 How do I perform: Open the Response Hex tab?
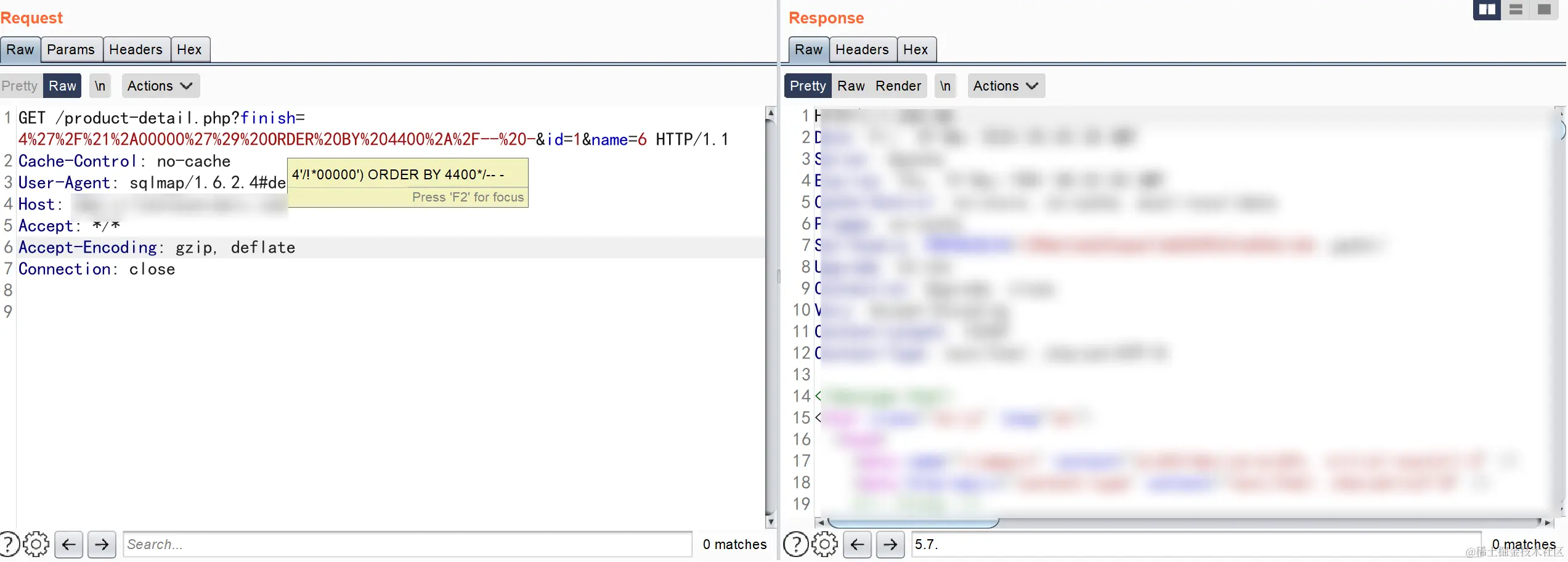[x=916, y=49]
